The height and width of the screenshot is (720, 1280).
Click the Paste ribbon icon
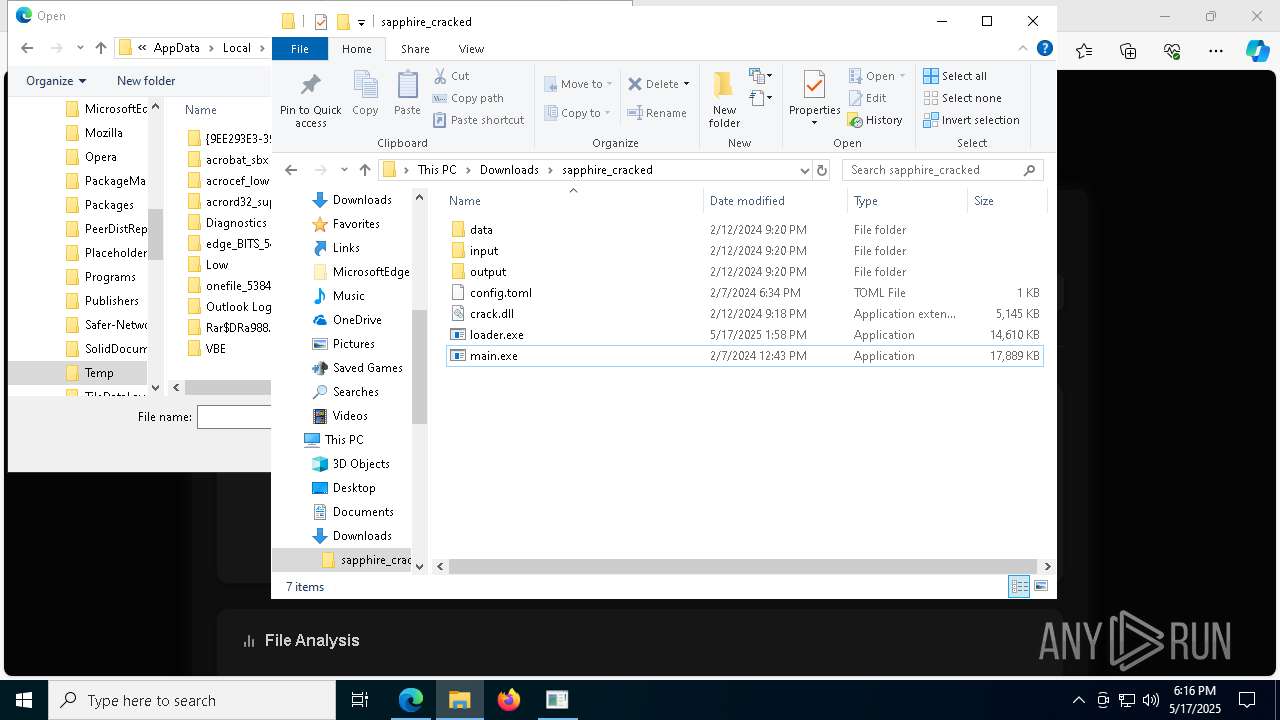tap(407, 85)
